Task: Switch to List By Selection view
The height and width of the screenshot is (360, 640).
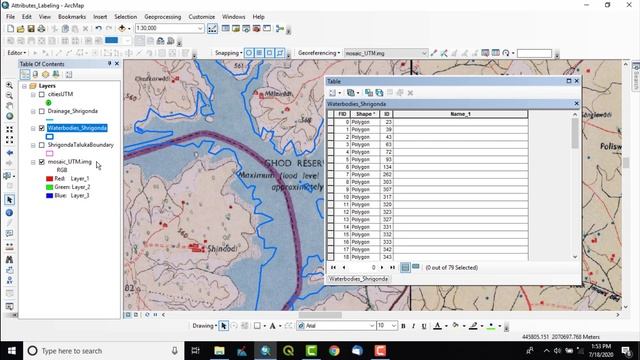Action: point(56,74)
